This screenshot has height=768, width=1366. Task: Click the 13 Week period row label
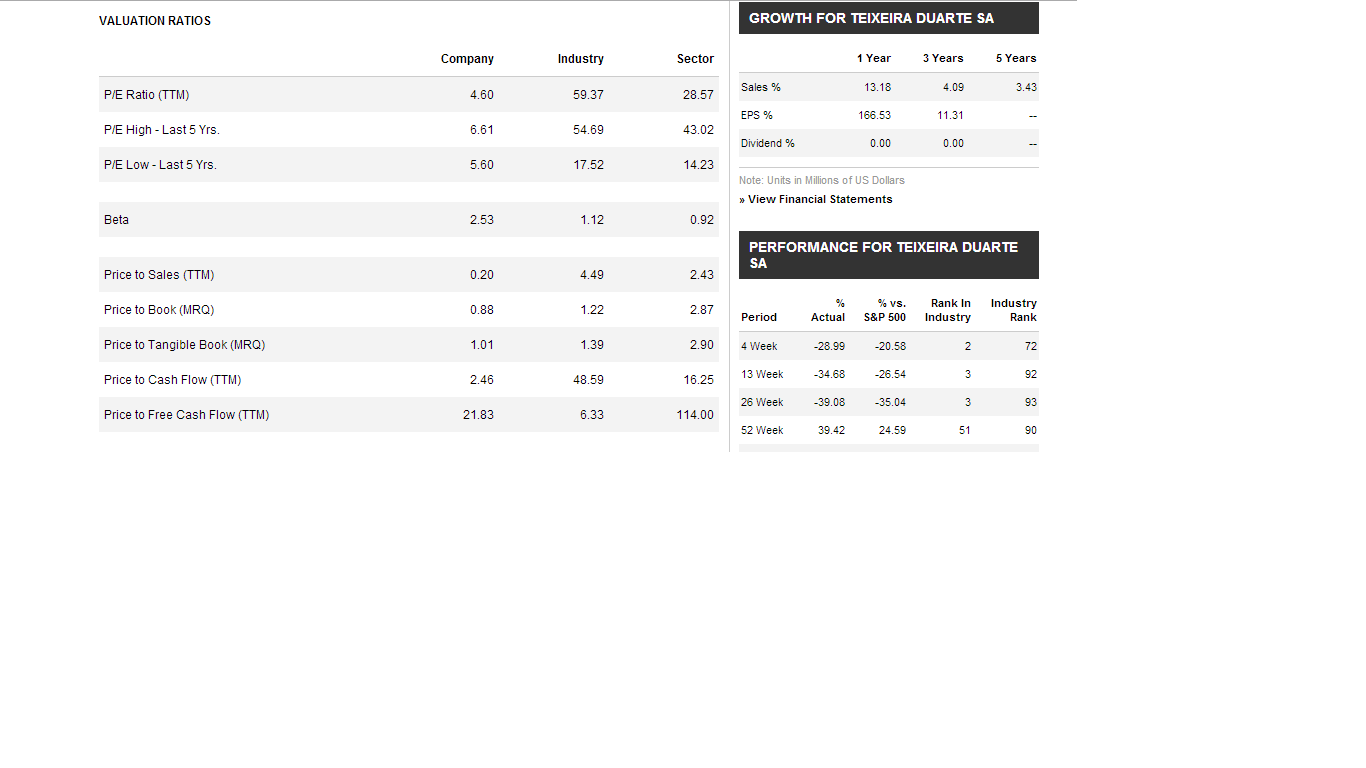pos(762,374)
